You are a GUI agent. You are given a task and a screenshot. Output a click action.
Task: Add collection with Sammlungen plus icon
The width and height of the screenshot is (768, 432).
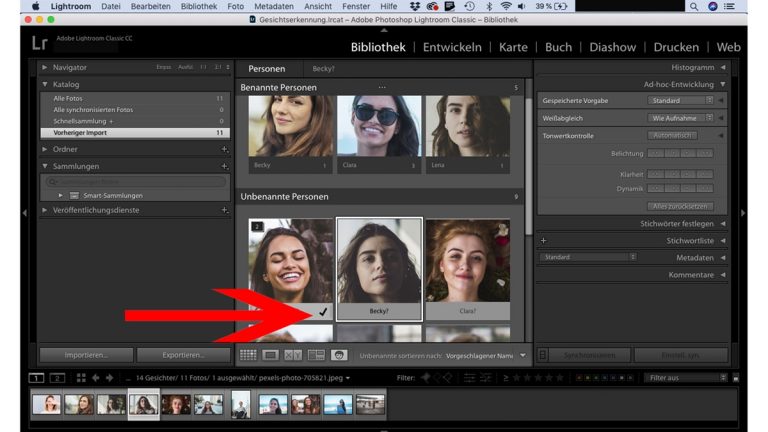(224, 166)
